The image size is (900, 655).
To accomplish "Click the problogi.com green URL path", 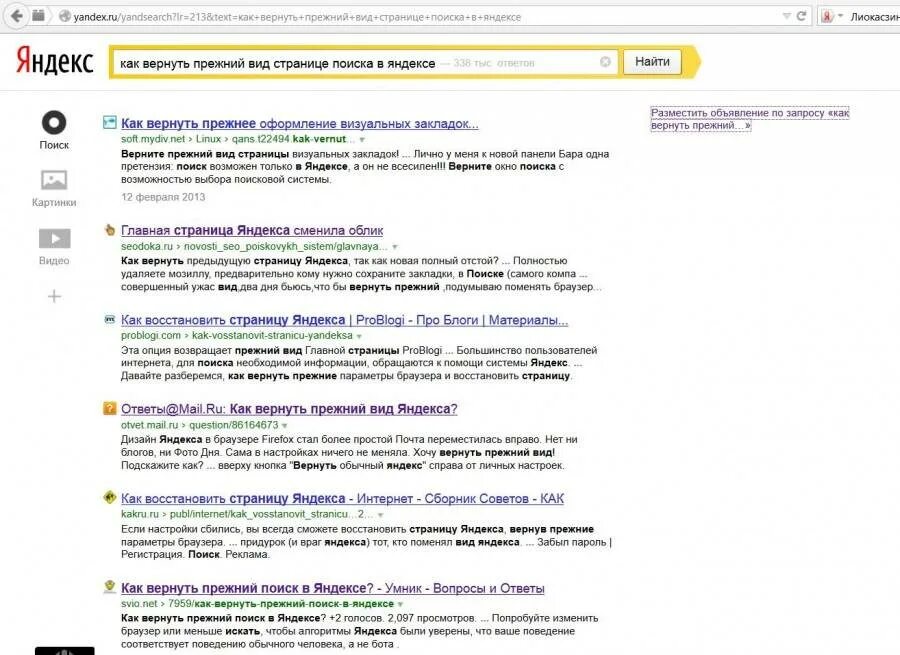I will (237, 335).
